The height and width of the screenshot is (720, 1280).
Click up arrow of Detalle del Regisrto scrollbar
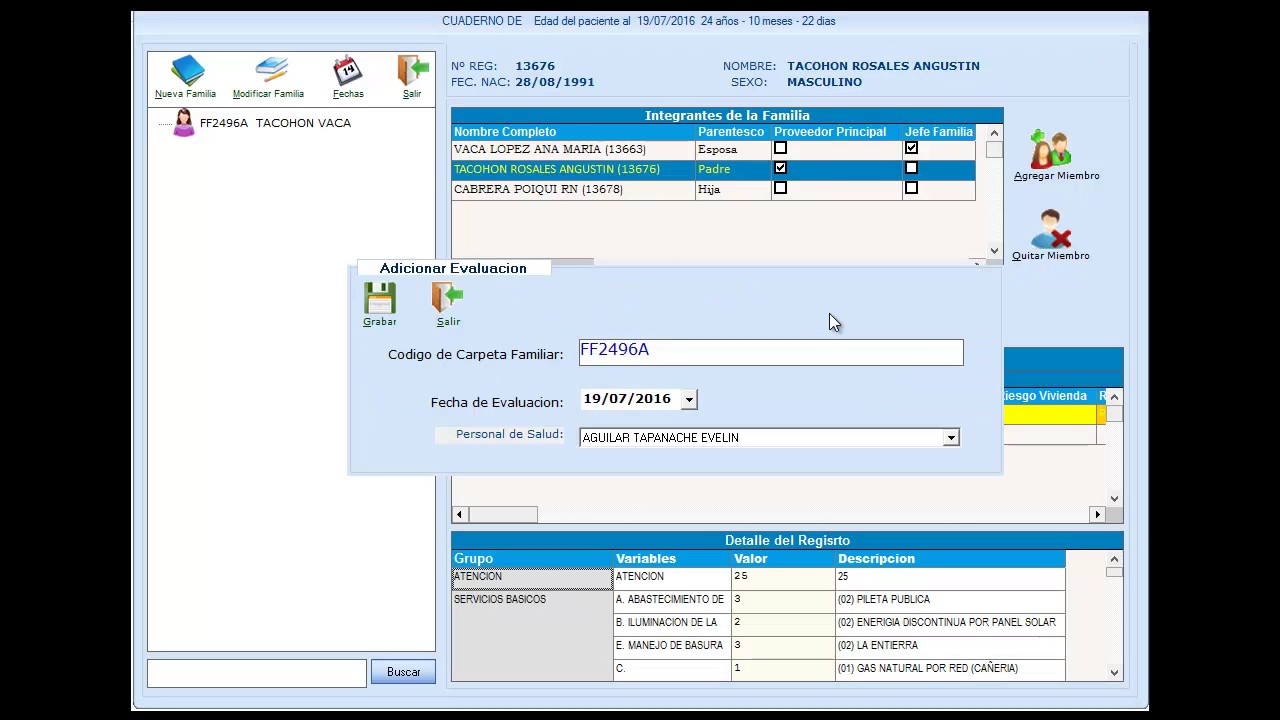(x=1114, y=559)
